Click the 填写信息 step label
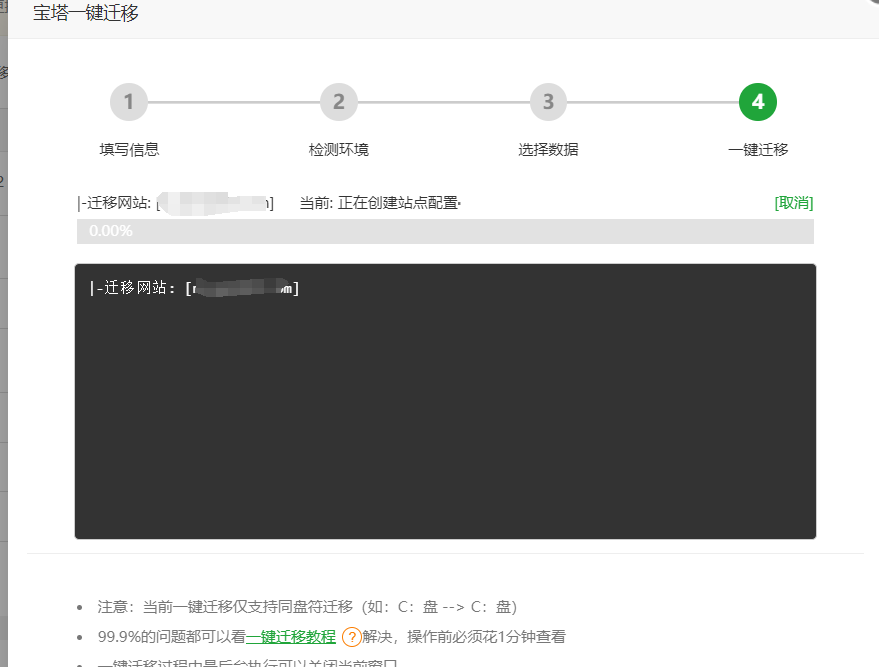 coord(129,150)
